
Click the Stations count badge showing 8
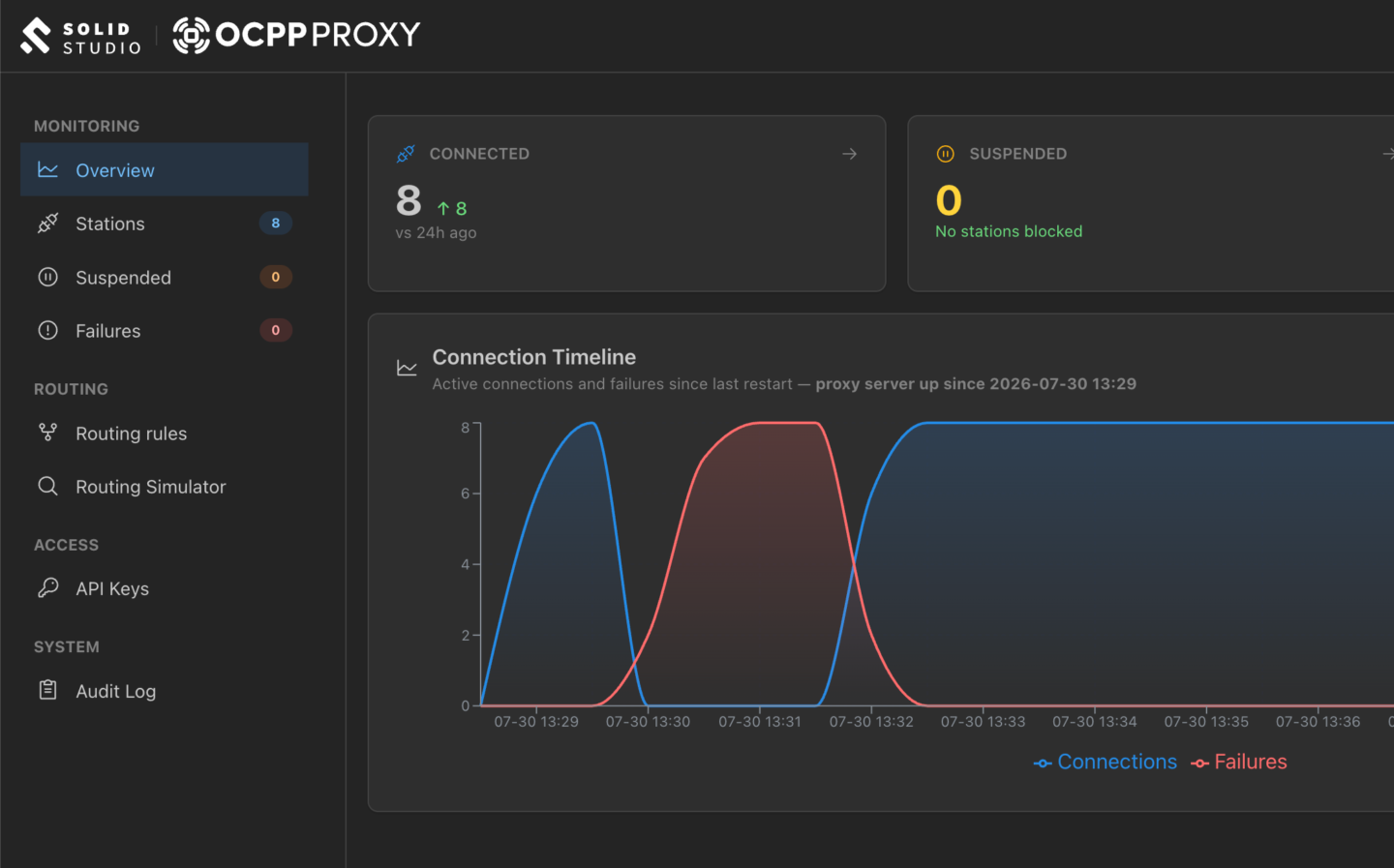[276, 224]
